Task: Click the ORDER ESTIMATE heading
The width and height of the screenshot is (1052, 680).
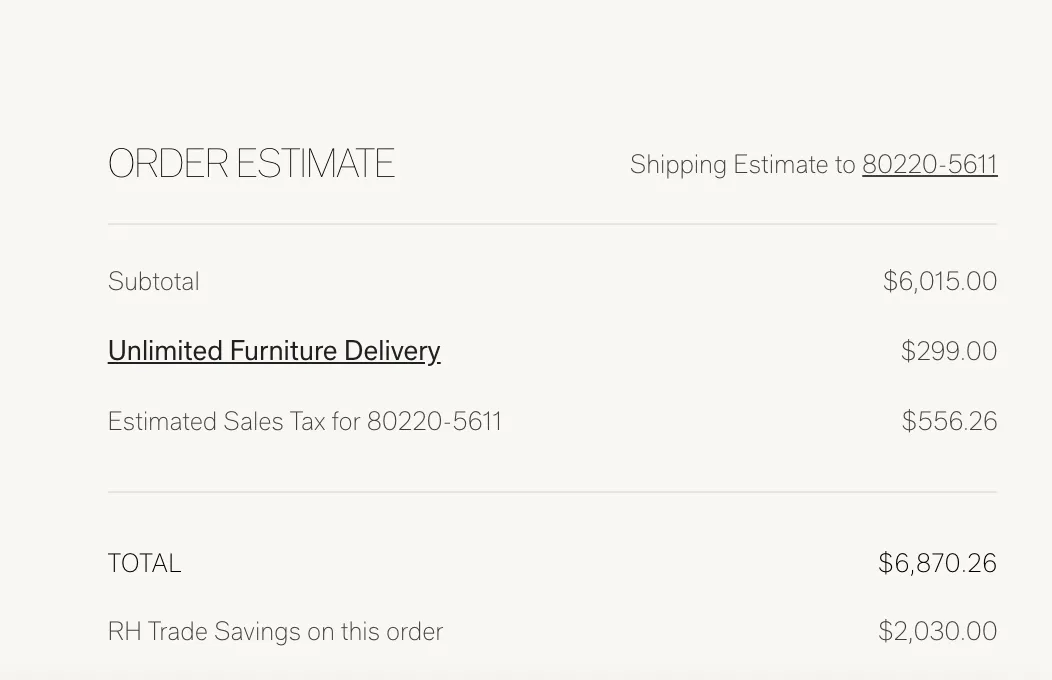Action: [x=252, y=163]
